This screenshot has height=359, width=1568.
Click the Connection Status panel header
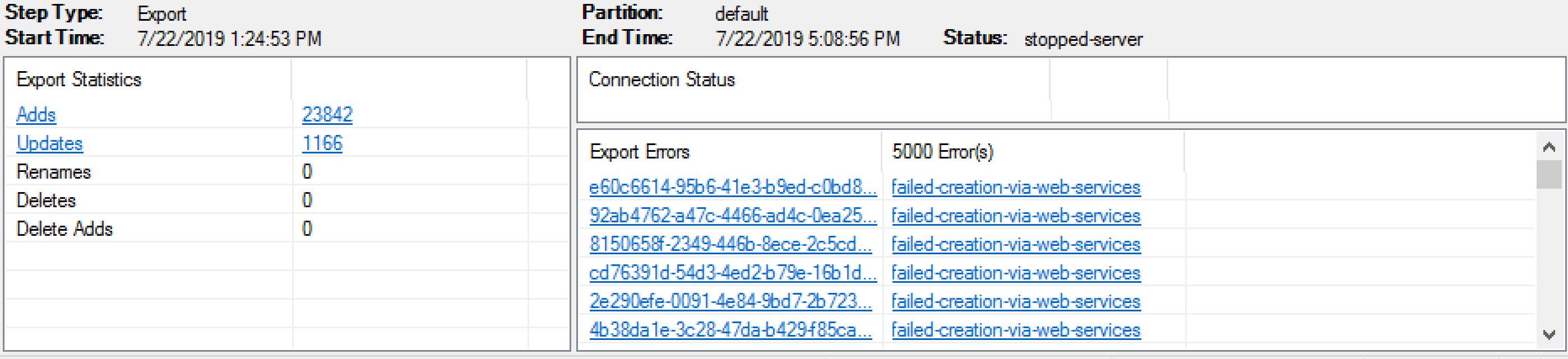click(661, 79)
